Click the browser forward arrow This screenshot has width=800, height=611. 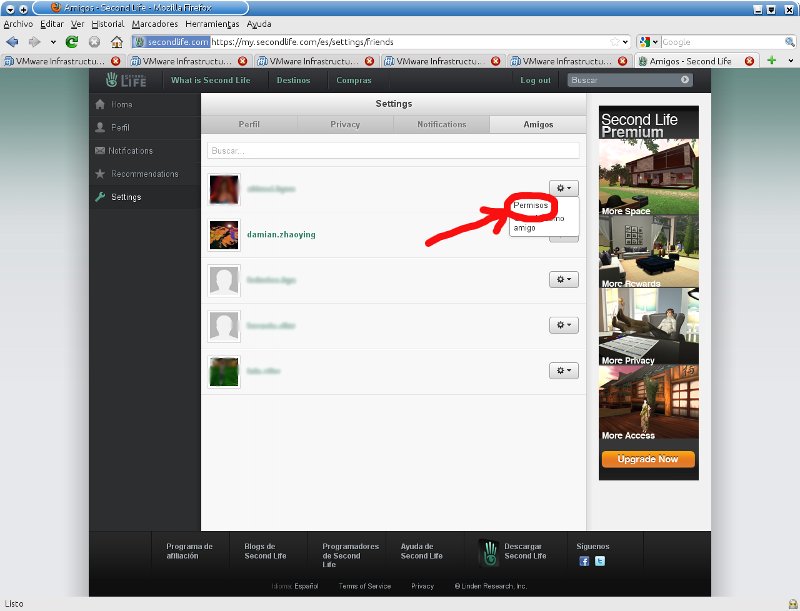click(x=34, y=42)
